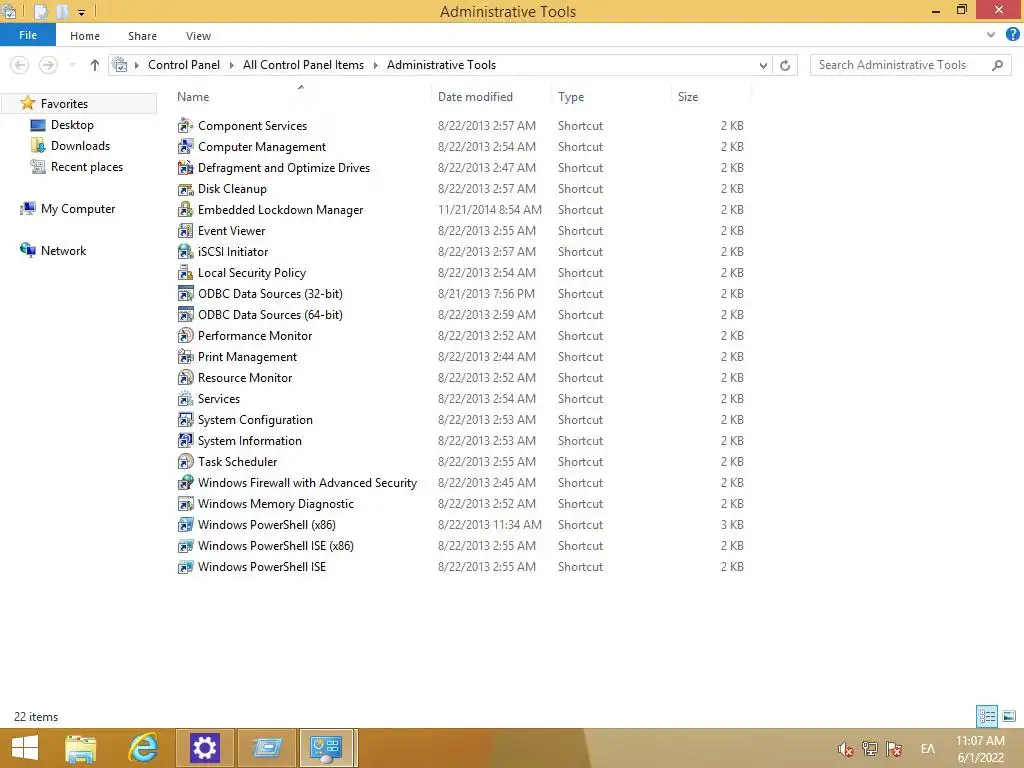The height and width of the screenshot is (768, 1024).
Task: Sort the list by Name column
Action: pyautogui.click(x=193, y=97)
